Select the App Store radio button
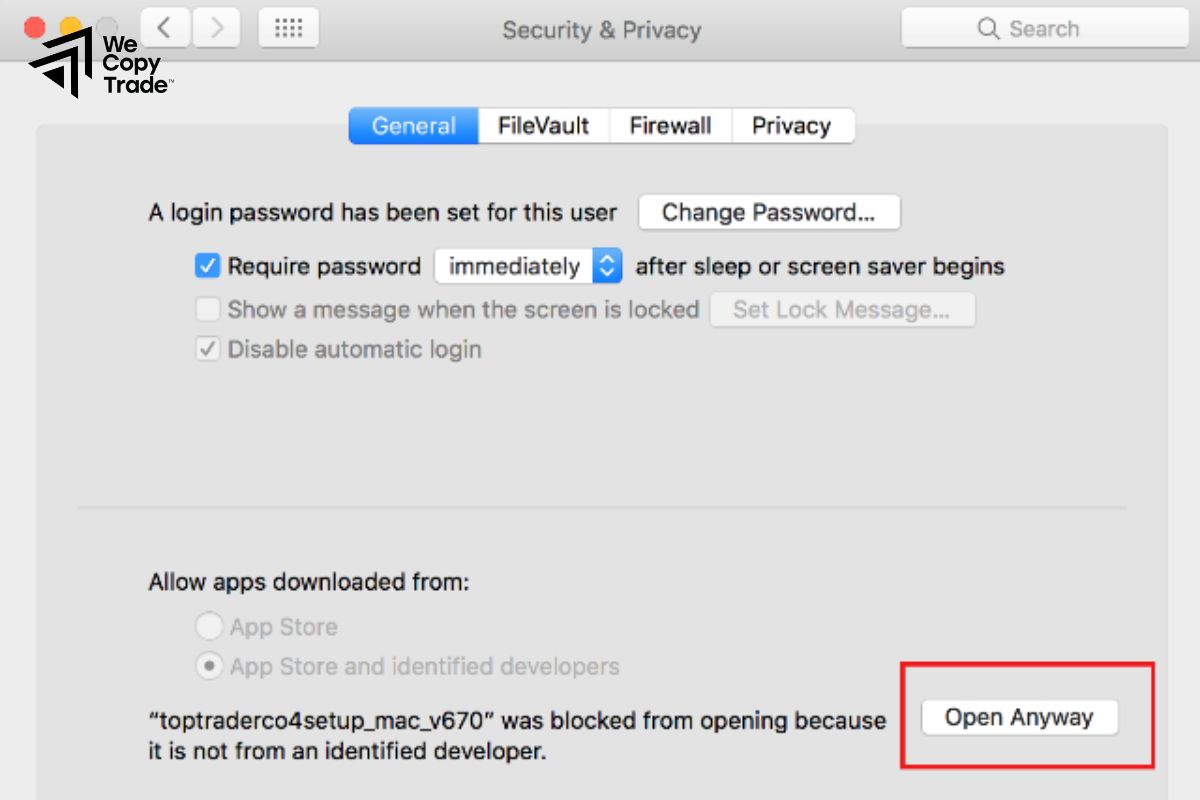The height and width of the screenshot is (800, 1200). pyautogui.click(x=209, y=627)
